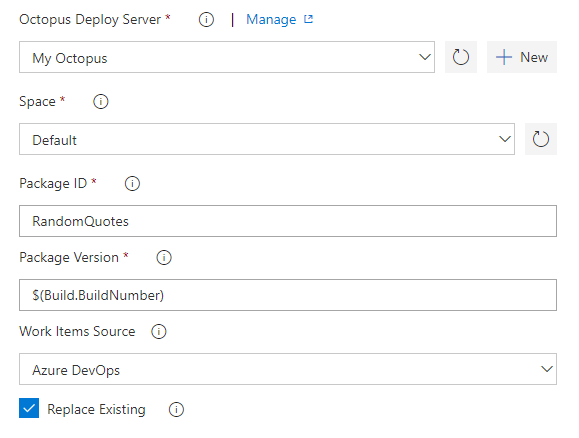Click the Work Items Source label

[77, 331]
